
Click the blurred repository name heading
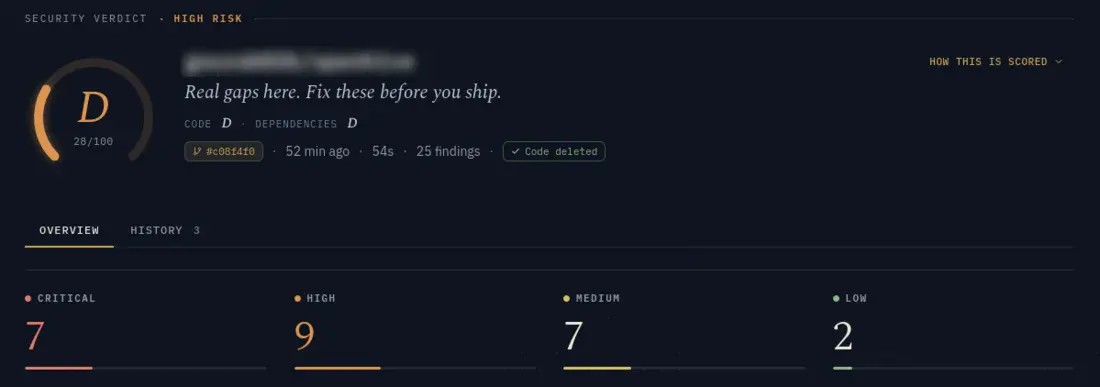(298, 64)
